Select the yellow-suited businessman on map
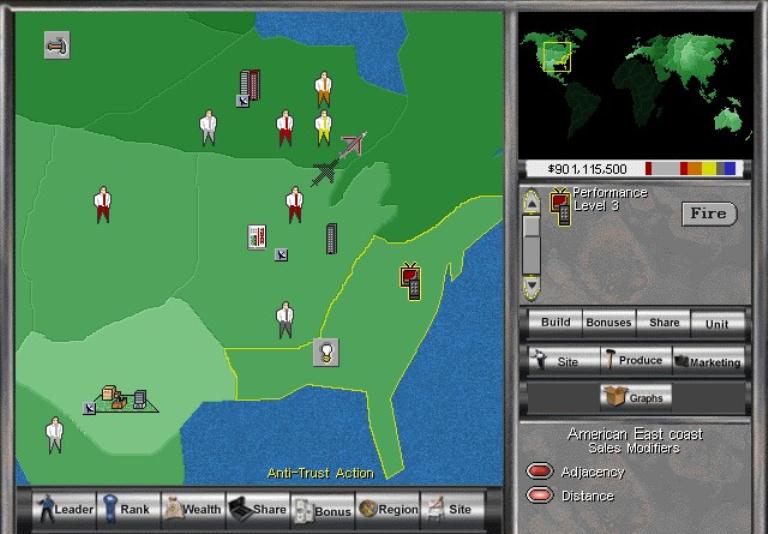 tap(323, 128)
